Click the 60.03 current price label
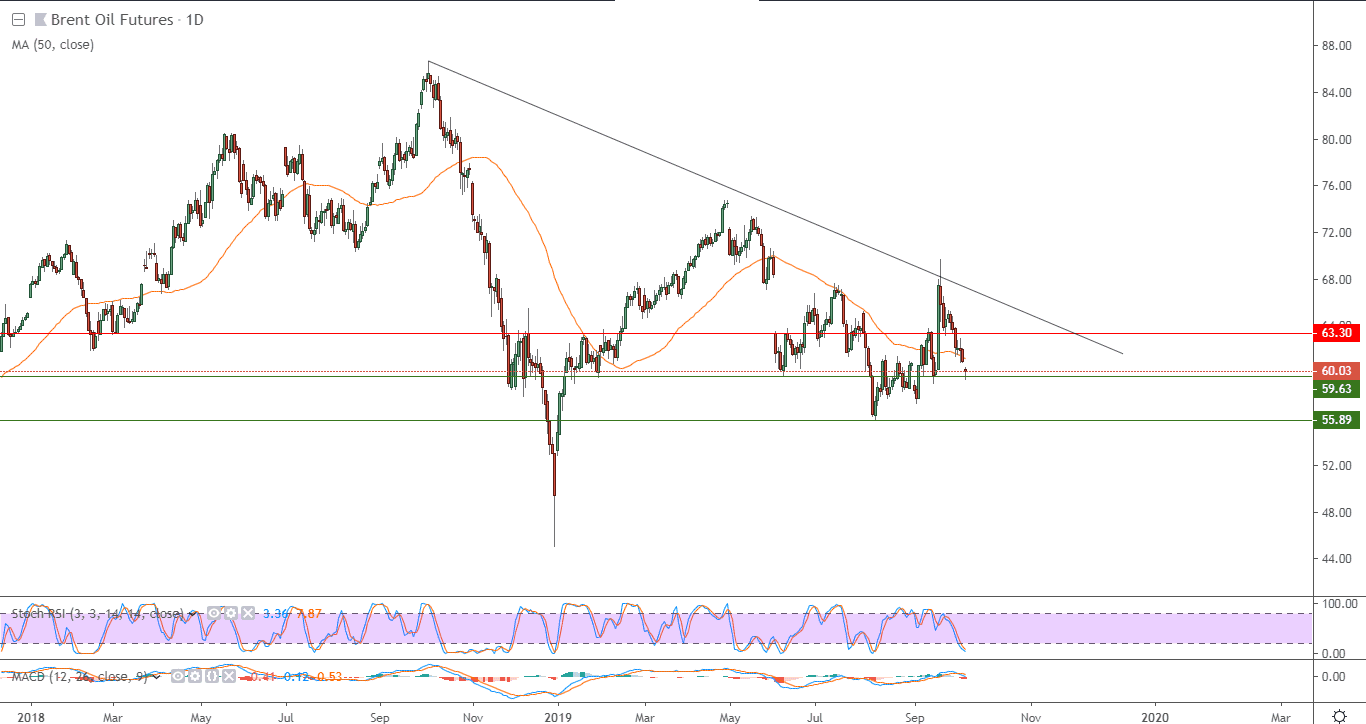 [x=1337, y=371]
